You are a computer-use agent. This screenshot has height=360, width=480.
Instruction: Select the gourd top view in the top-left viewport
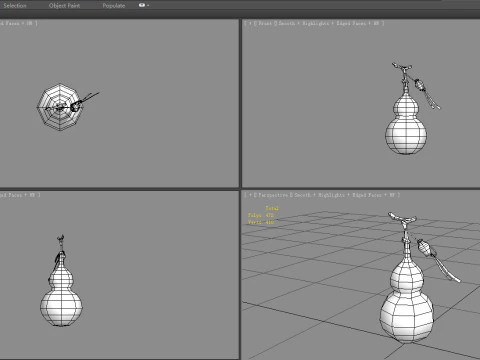point(59,107)
